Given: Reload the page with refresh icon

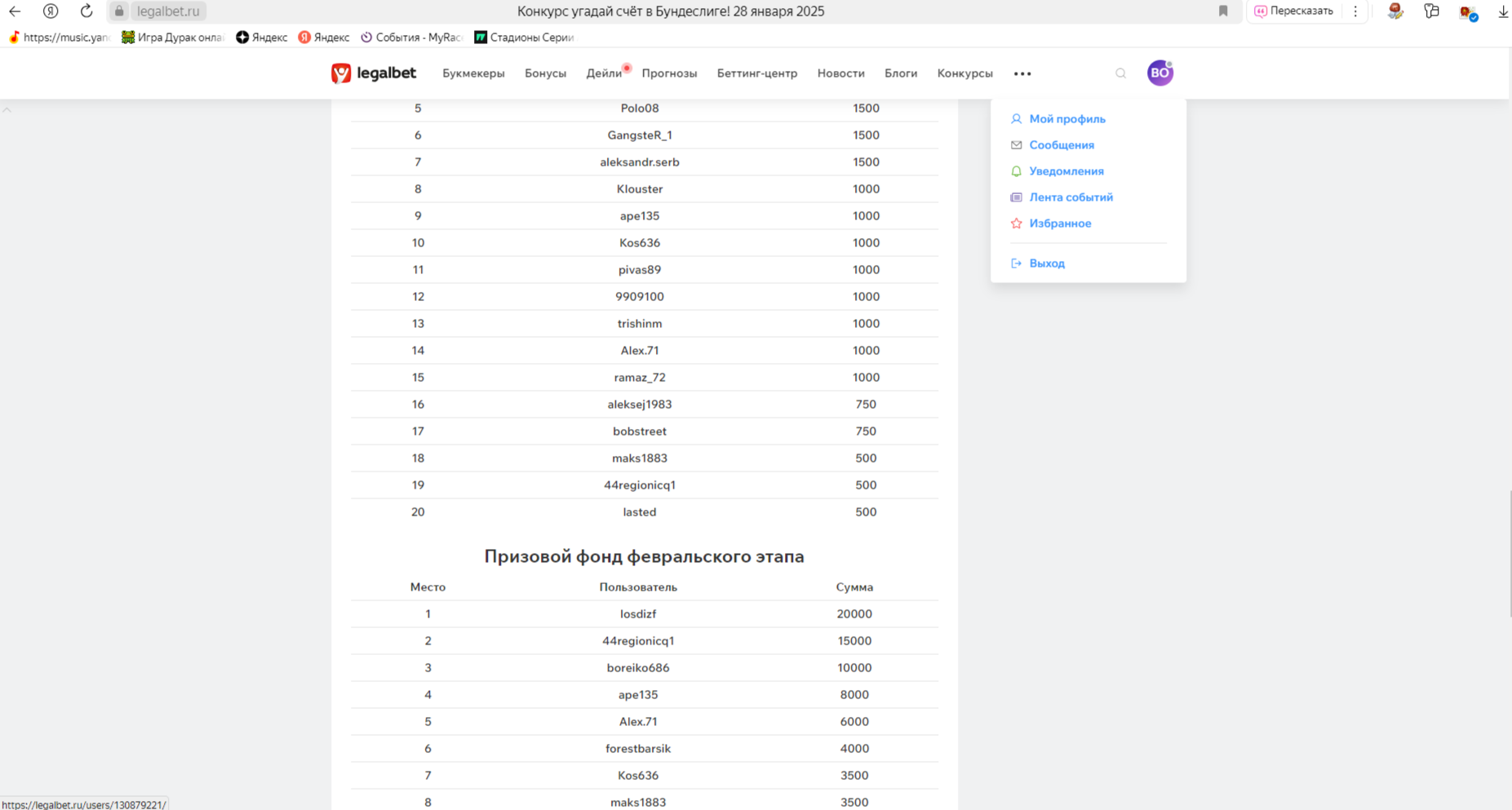Looking at the screenshot, I should 86,11.
